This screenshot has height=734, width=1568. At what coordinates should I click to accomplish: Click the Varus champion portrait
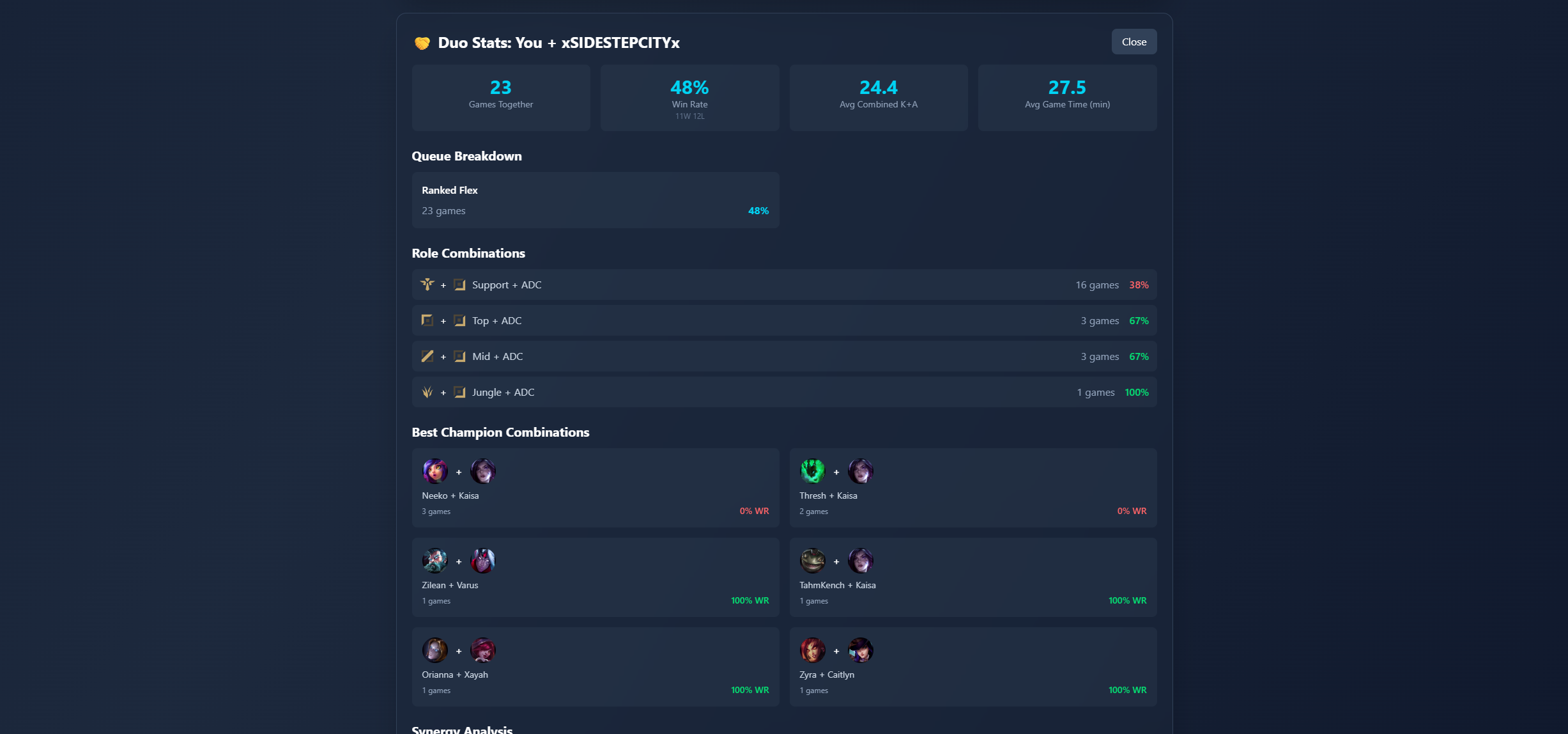tap(482, 561)
